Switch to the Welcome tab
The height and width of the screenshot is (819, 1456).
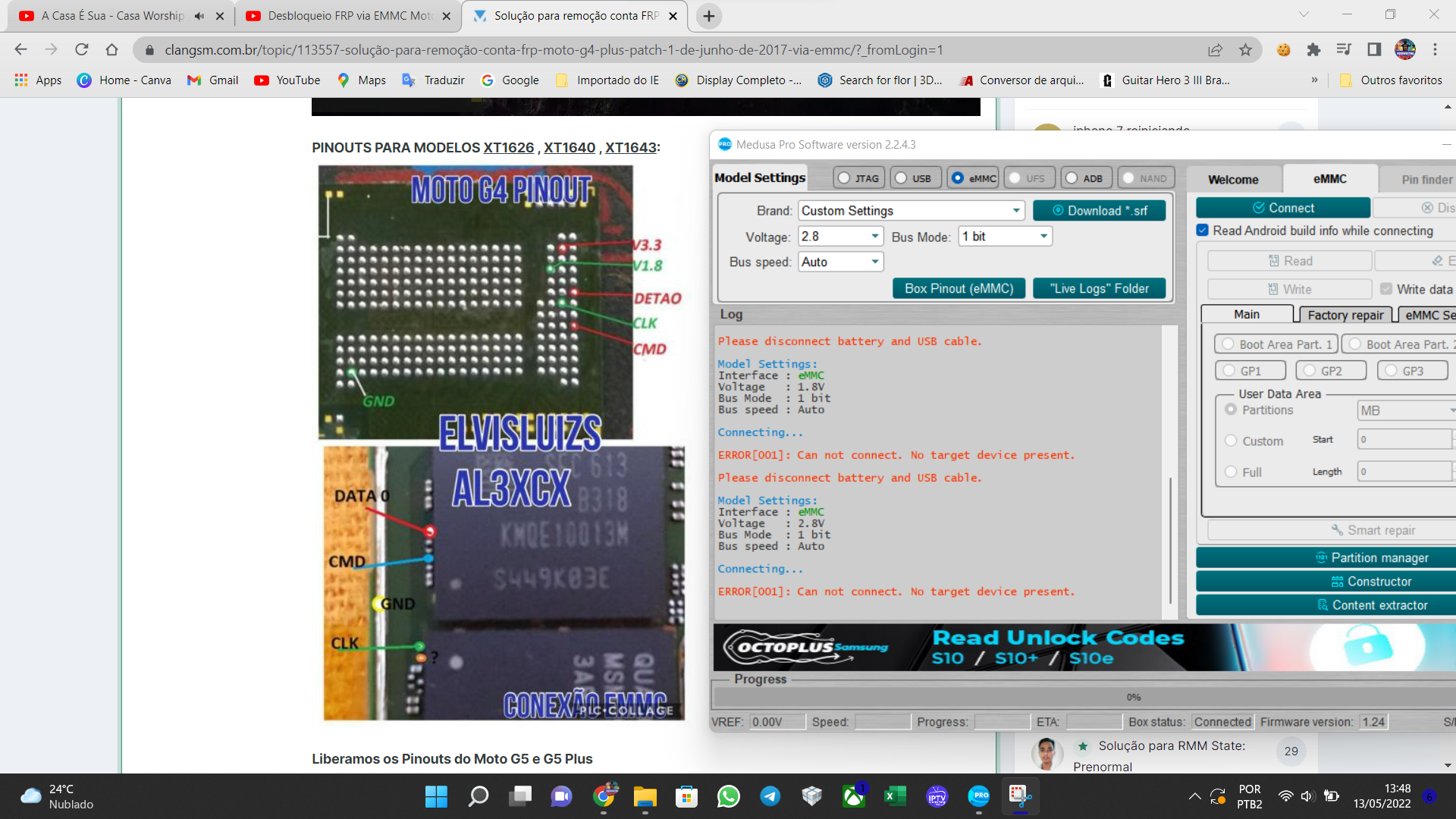click(x=1233, y=180)
